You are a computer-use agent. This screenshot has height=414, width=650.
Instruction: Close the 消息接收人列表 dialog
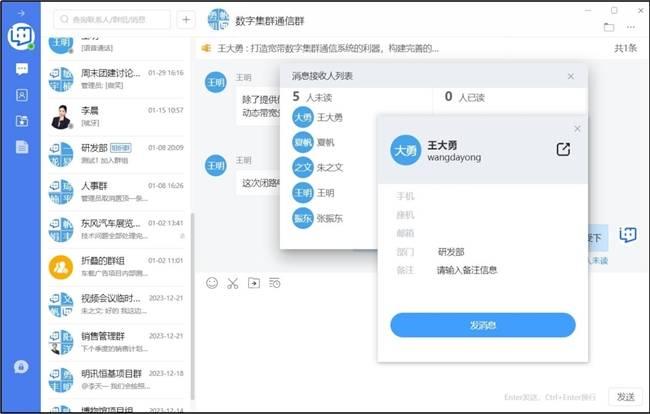(571, 76)
